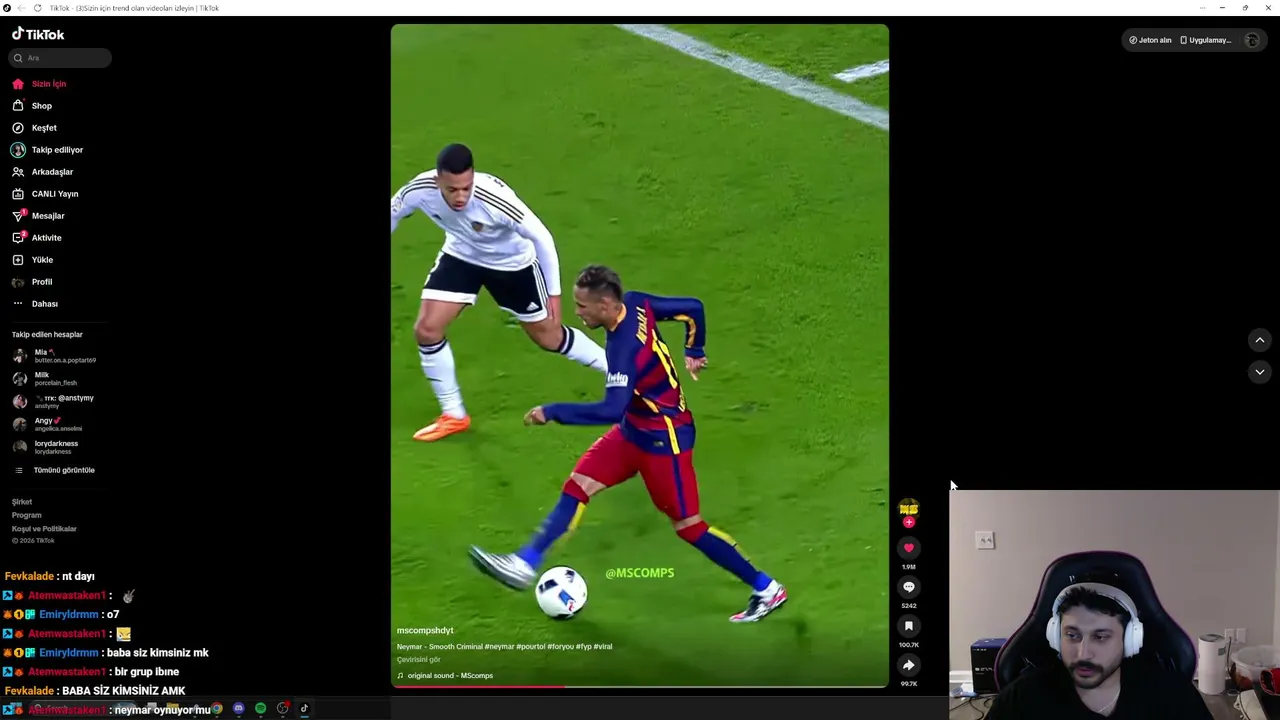
Task: Click the Mesajlar paper-plane icon
Action: [18, 216]
